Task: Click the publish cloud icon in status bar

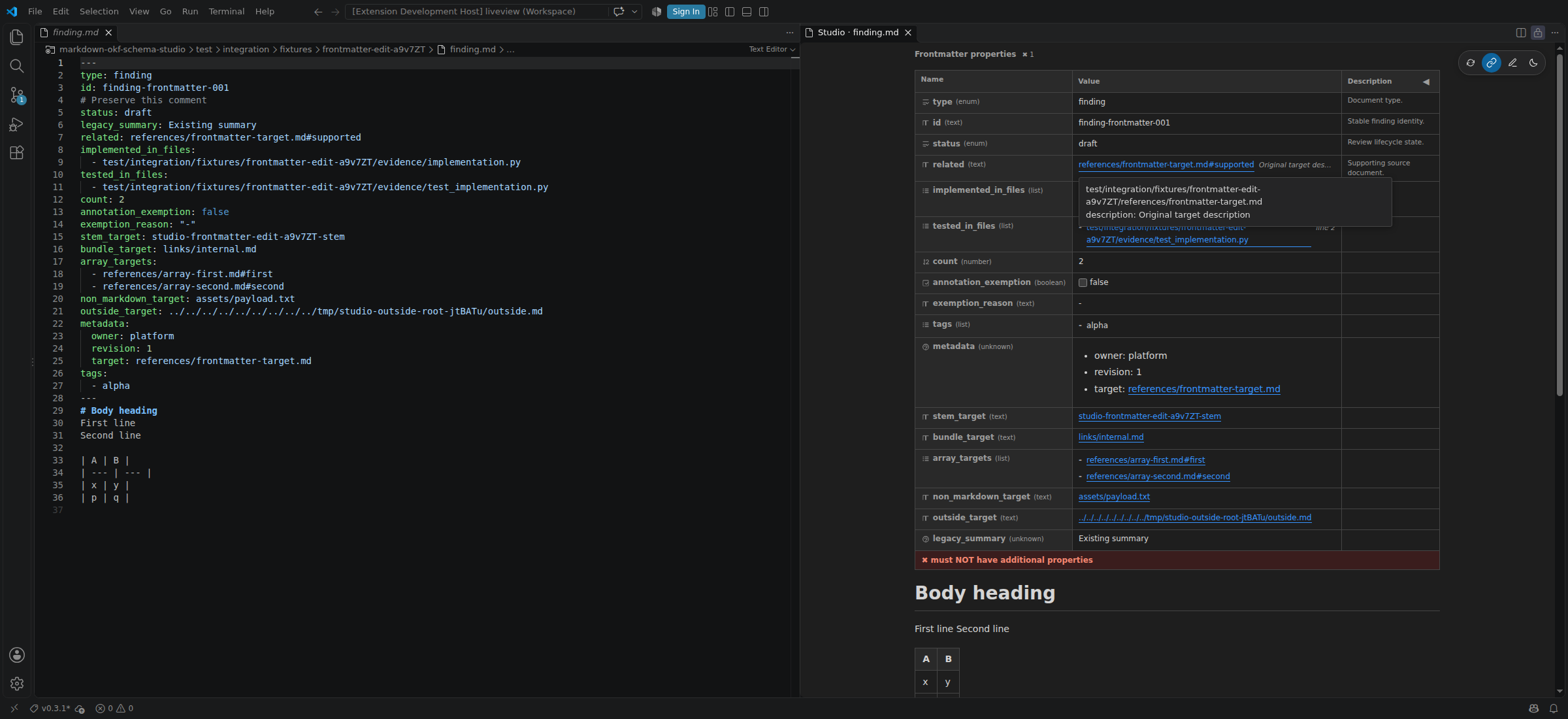Action: coord(80,709)
